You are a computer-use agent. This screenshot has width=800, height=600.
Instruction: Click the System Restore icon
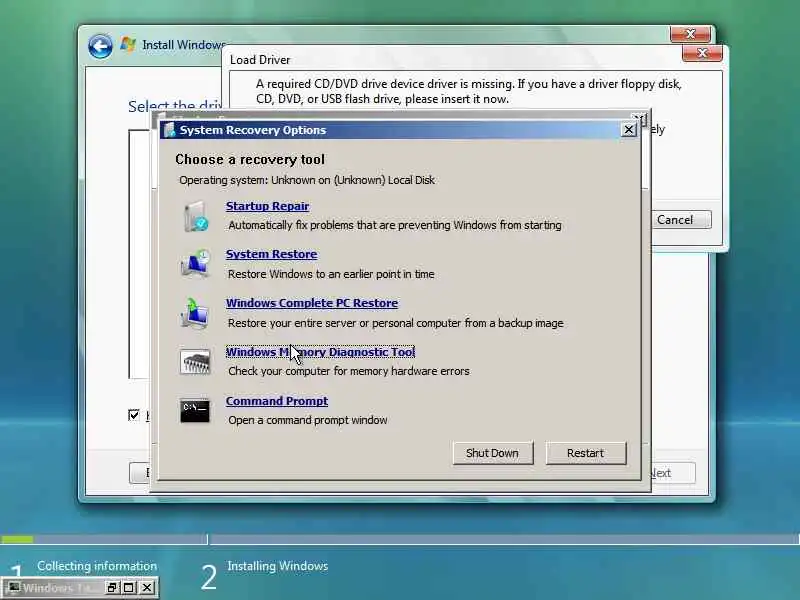point(196,264)
